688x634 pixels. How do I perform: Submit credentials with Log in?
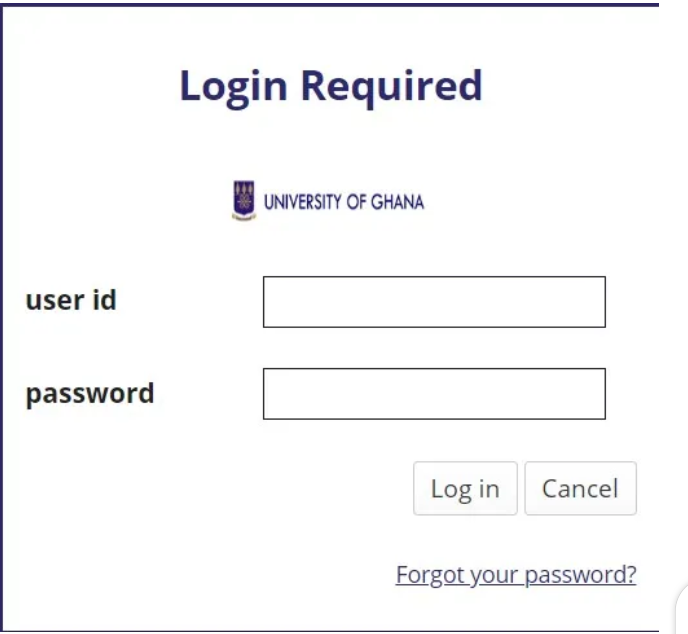pyautogui.click(x=465, y=488)
